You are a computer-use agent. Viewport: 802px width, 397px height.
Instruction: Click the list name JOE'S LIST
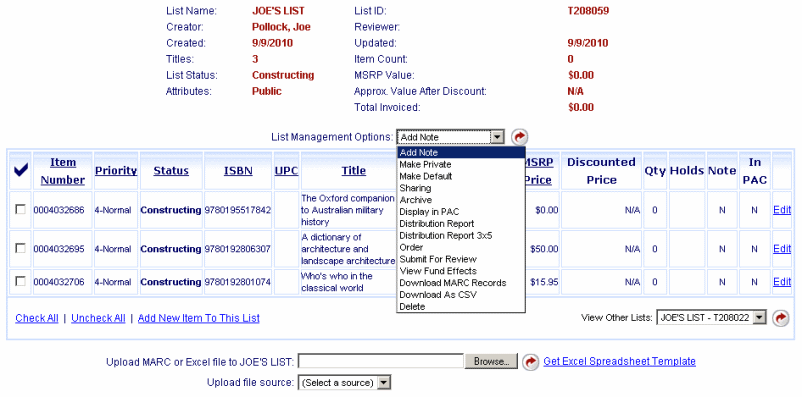278,11
